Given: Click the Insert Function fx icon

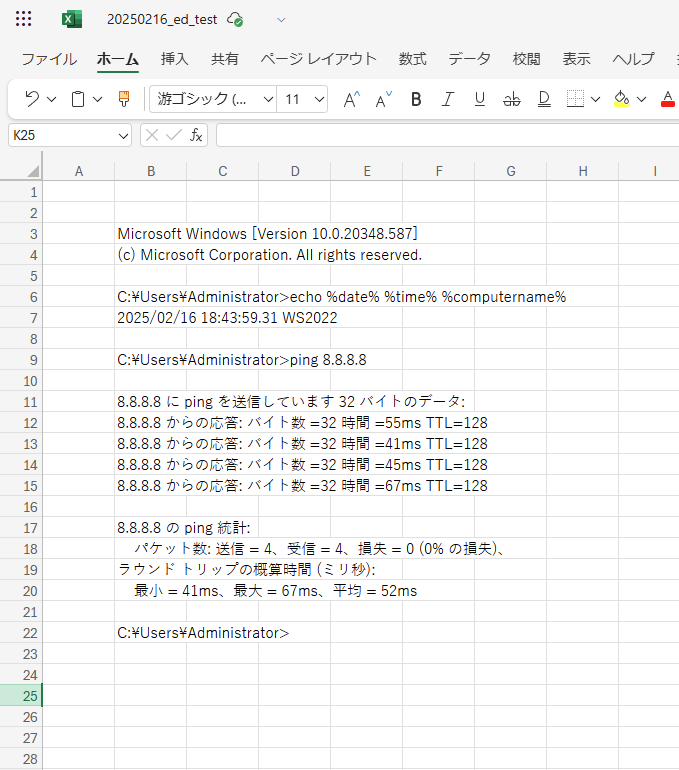Looking at the screenshot, I should pos(197,135).
